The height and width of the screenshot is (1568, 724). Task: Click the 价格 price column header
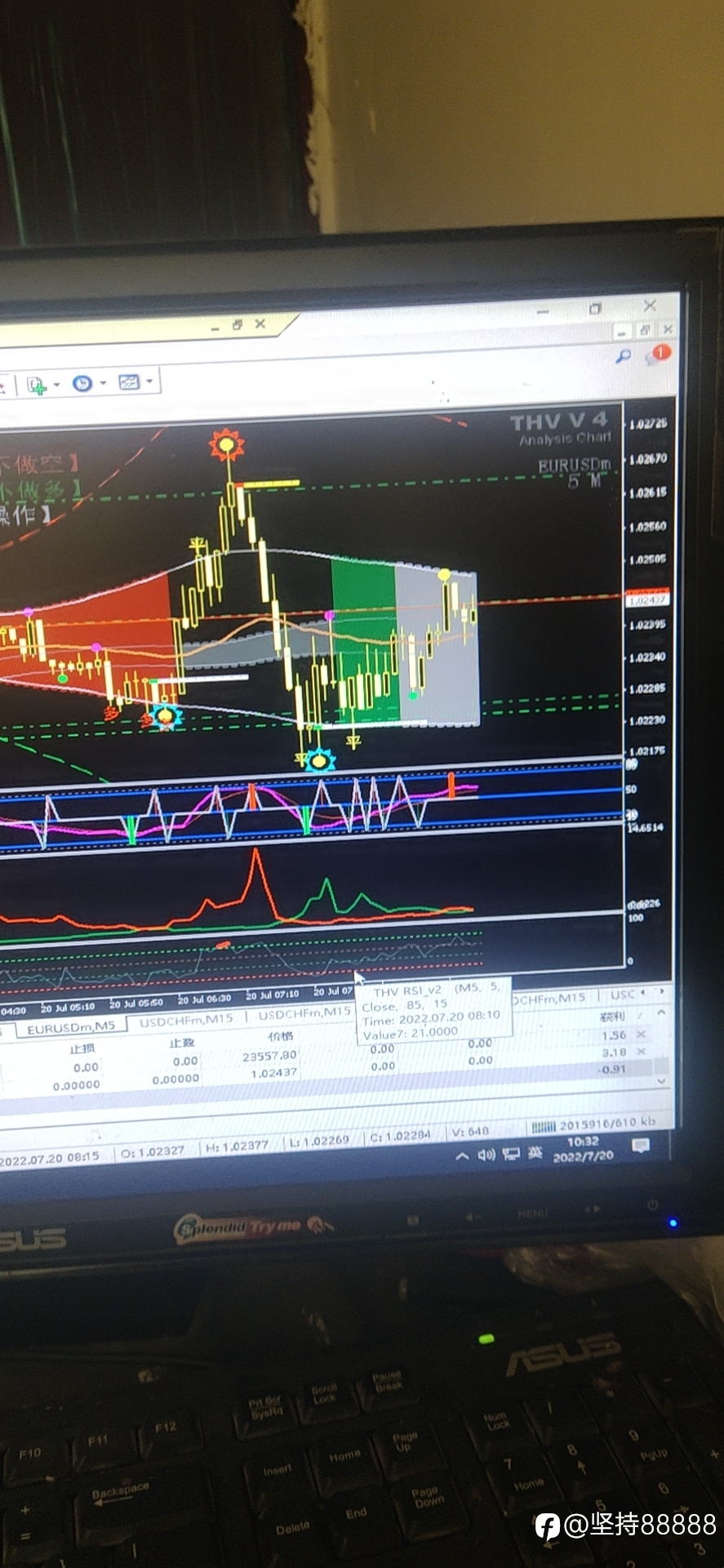(281, 1036)
